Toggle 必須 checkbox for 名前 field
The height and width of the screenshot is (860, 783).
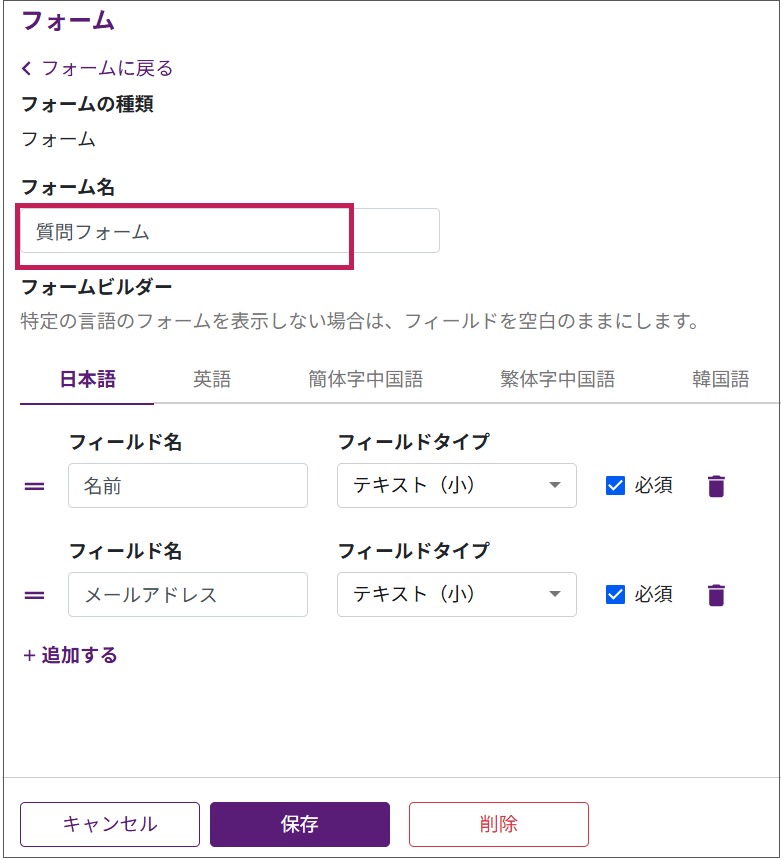(x=615, y=486)
